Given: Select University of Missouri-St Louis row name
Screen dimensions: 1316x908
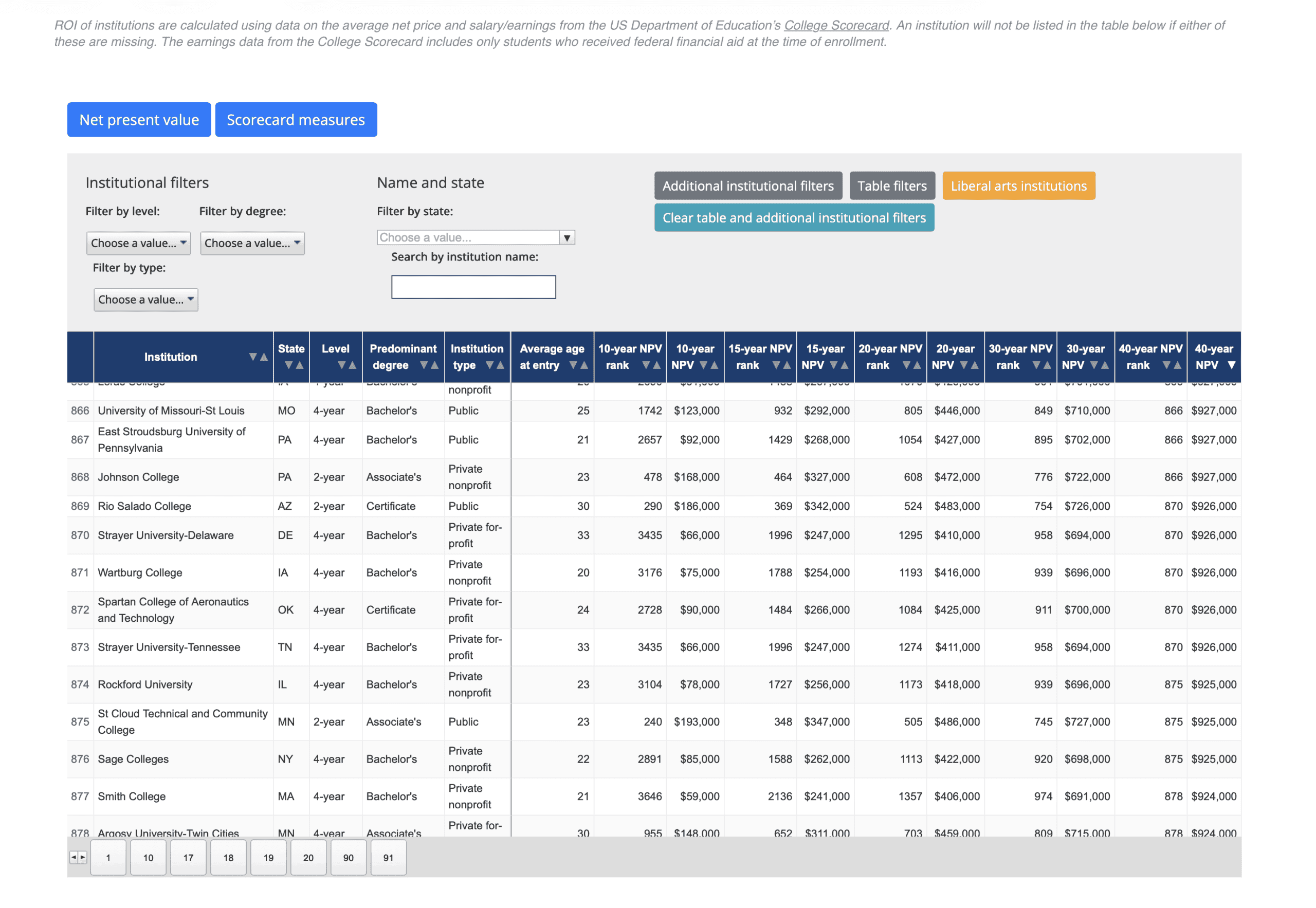Looking at the screenshot, I should pyautogui.click(x=171, y=411).
